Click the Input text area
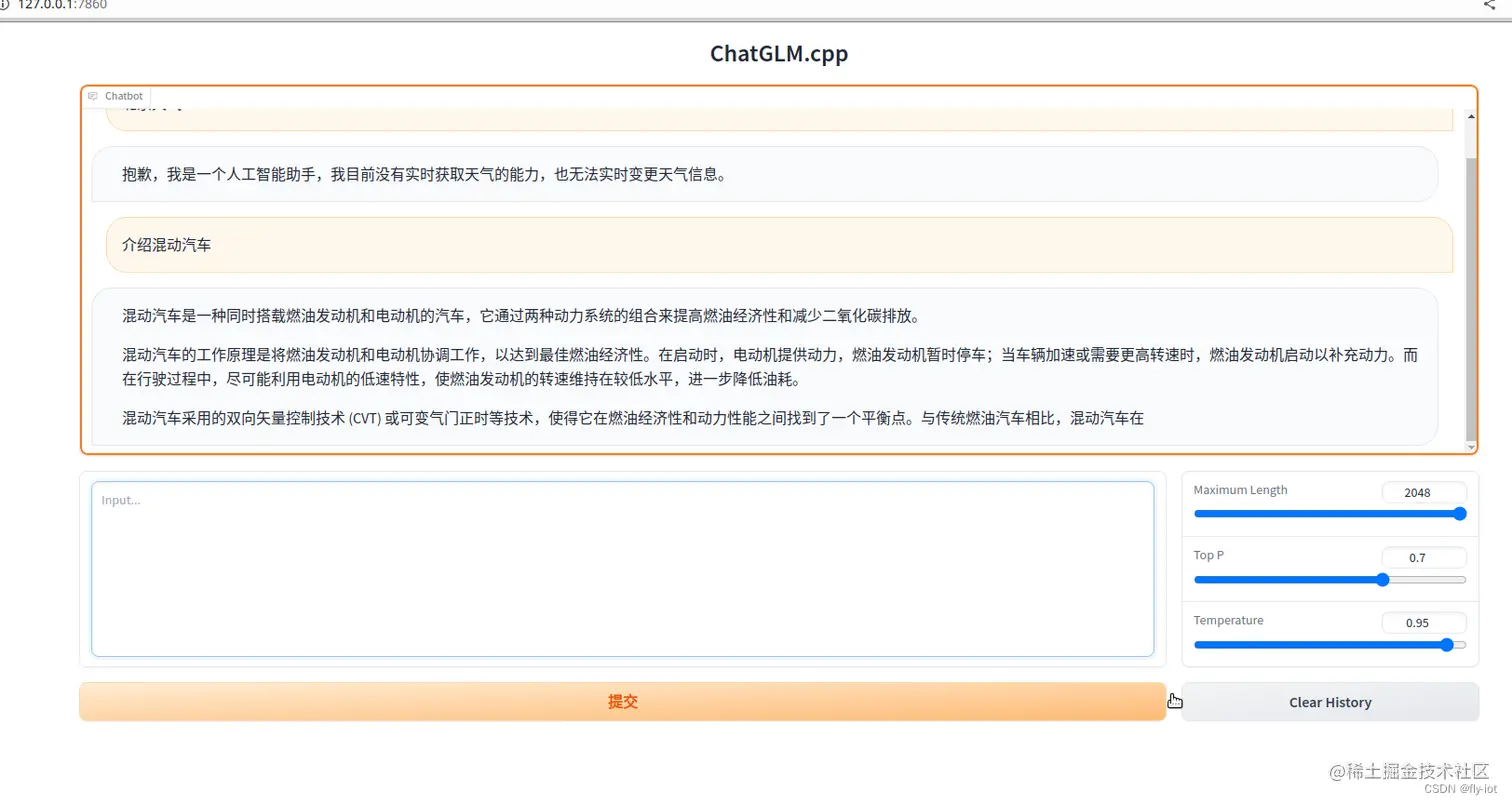The width and height of the screenshot is (1512, 804). [x=622, y=569]
